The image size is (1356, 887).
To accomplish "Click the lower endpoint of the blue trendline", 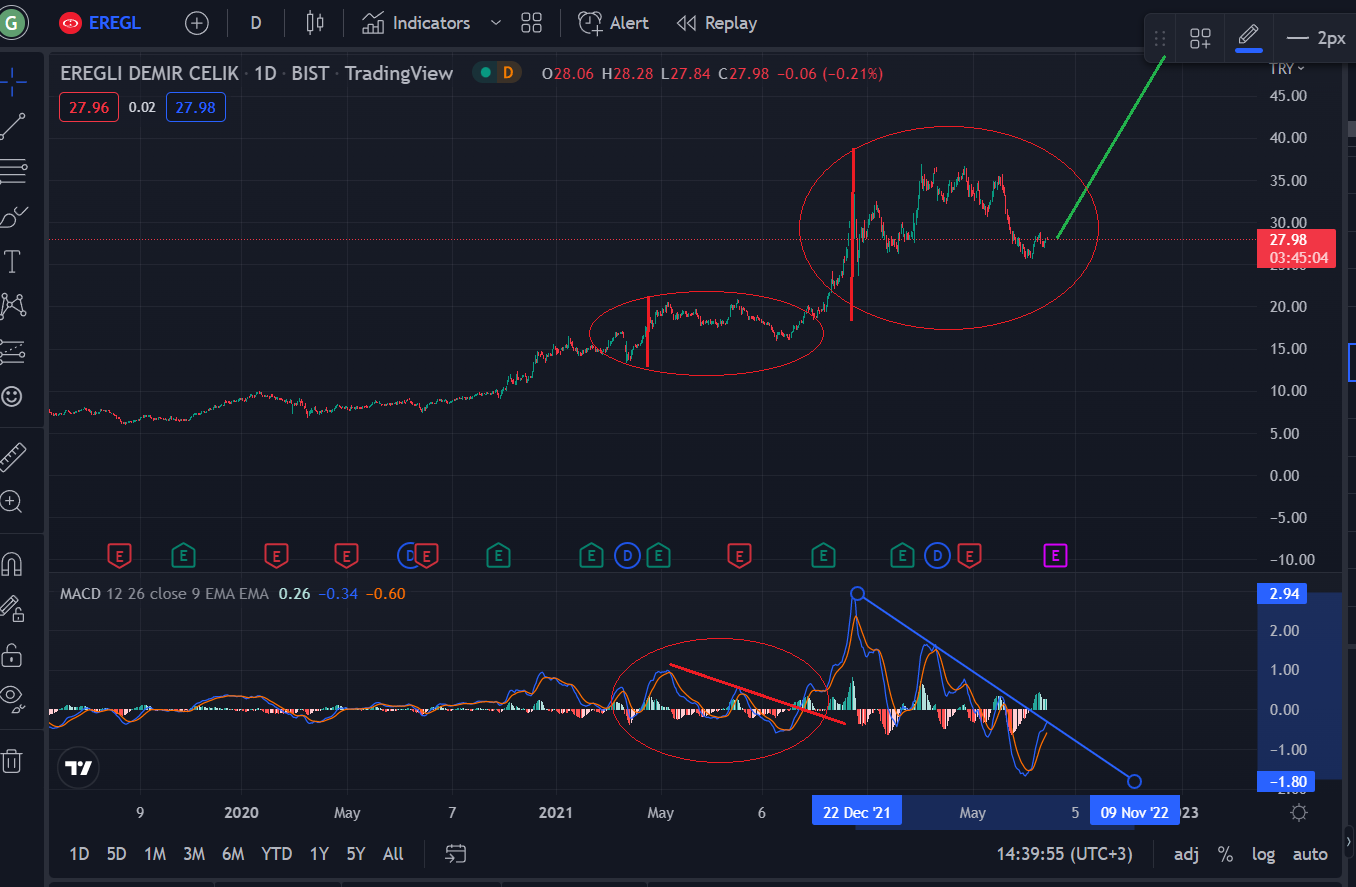I will (1134, 781).
